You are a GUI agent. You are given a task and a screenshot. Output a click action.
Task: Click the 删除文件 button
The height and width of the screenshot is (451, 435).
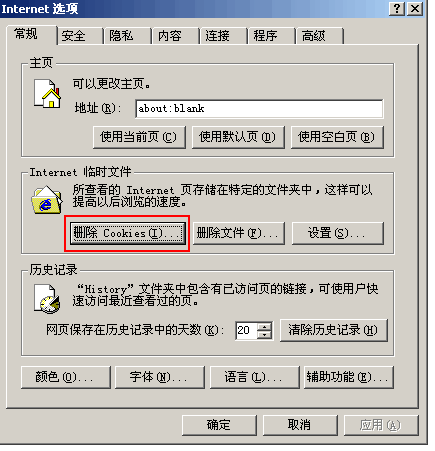[239, 233]
